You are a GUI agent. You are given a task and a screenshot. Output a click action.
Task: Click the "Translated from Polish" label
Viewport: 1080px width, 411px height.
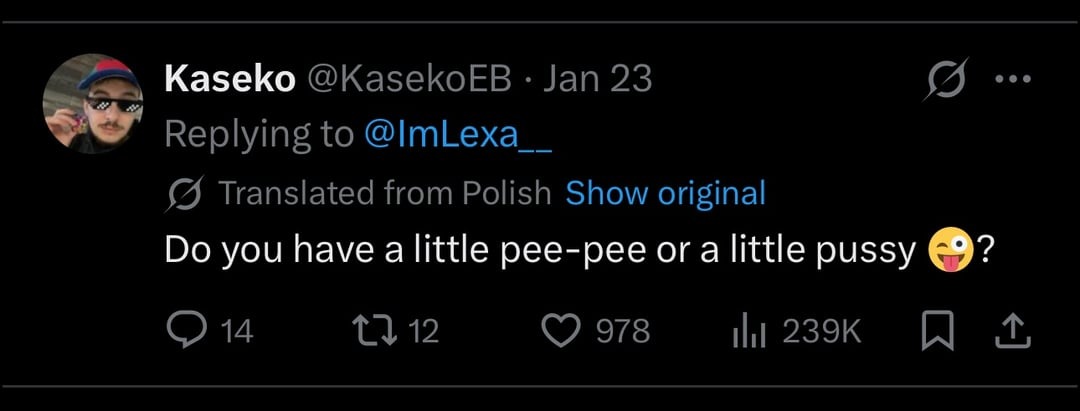(384, 192)
